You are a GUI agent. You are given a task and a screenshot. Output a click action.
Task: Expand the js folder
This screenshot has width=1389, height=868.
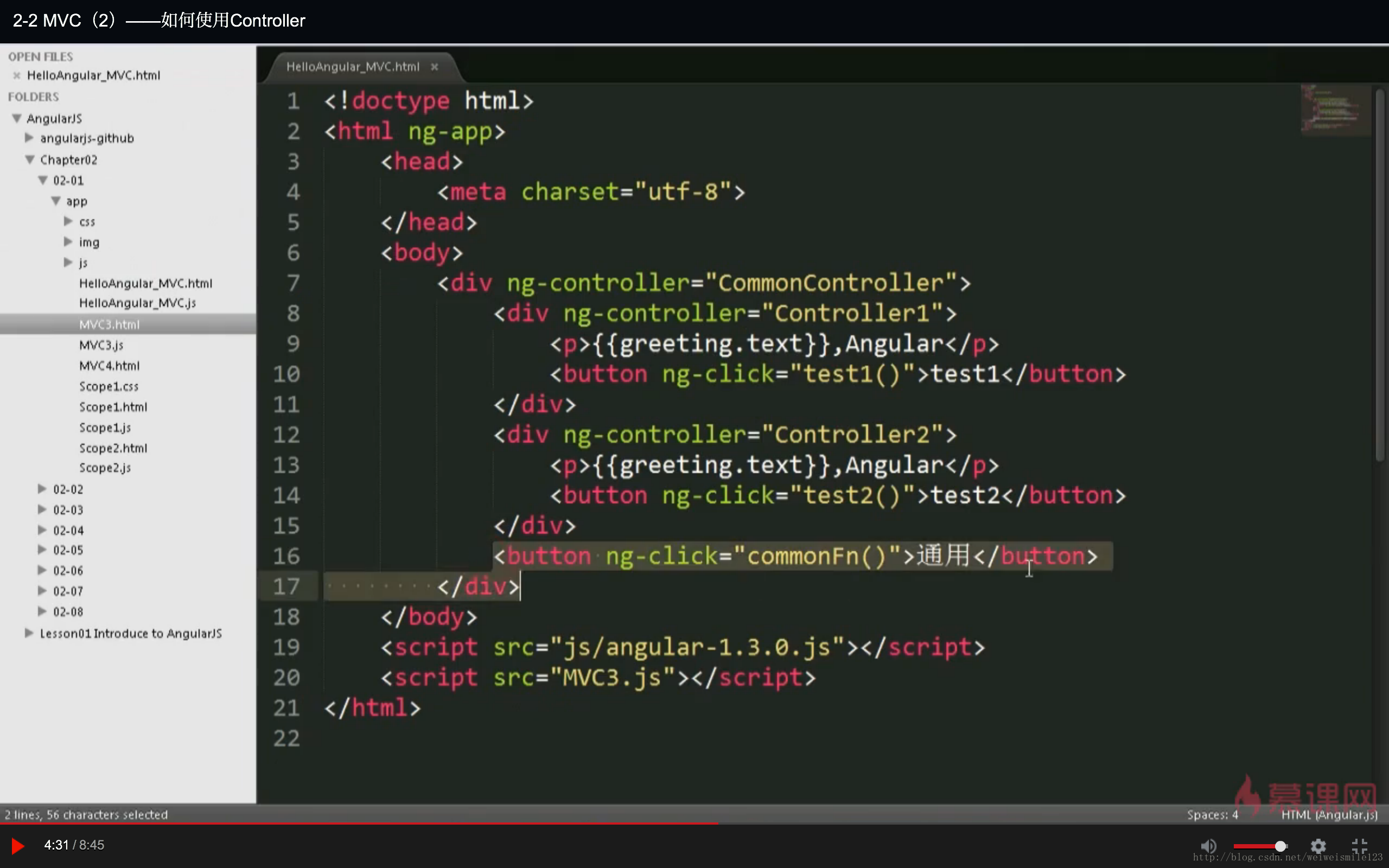tap(68, 263)
